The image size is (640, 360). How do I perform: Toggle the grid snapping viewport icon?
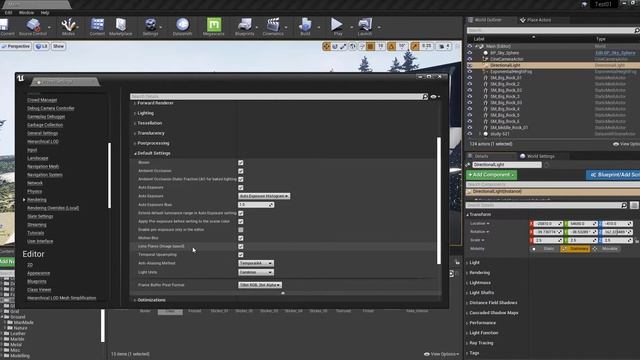tap(370, 47)
